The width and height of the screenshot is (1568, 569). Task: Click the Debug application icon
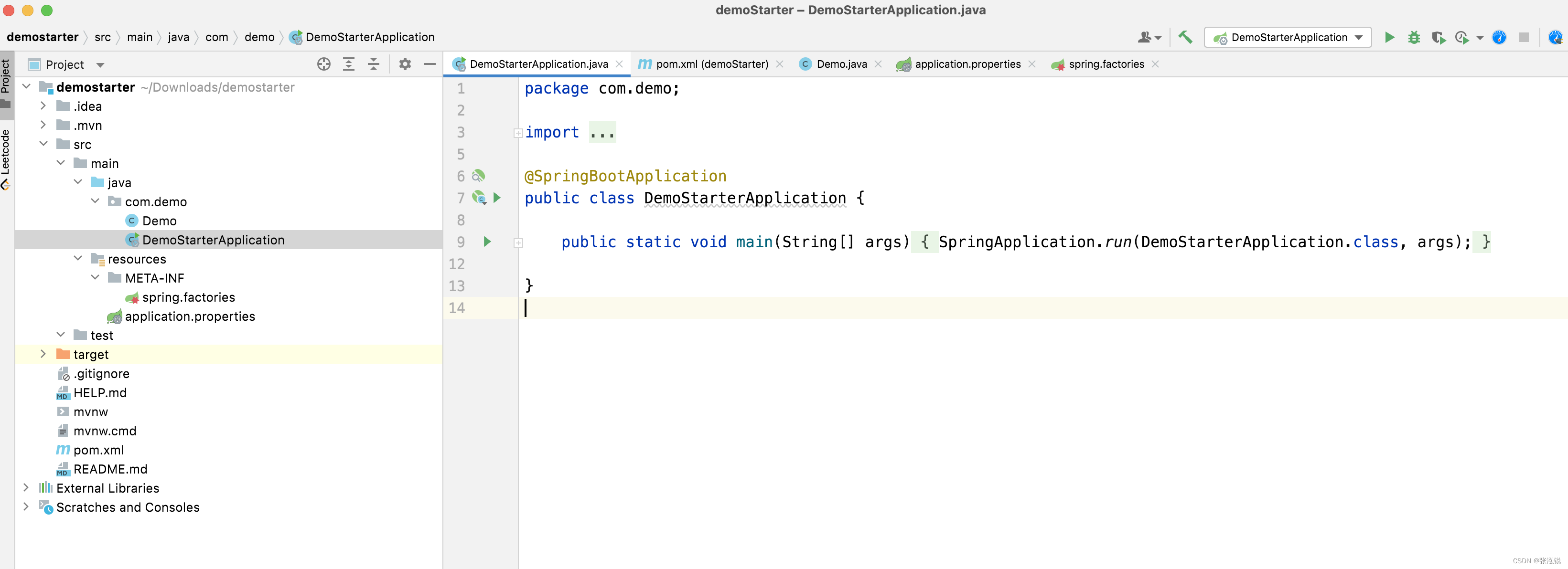[x=1413, y=38]
